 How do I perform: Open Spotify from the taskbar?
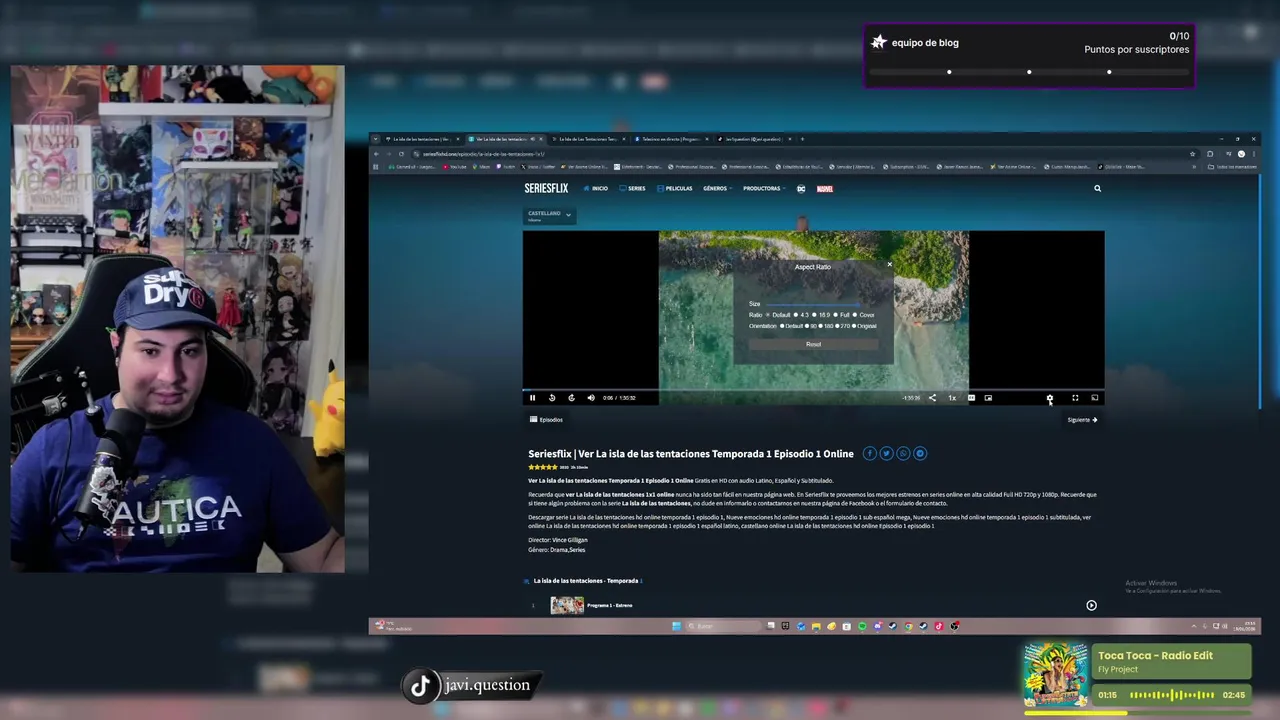point(862,626)
